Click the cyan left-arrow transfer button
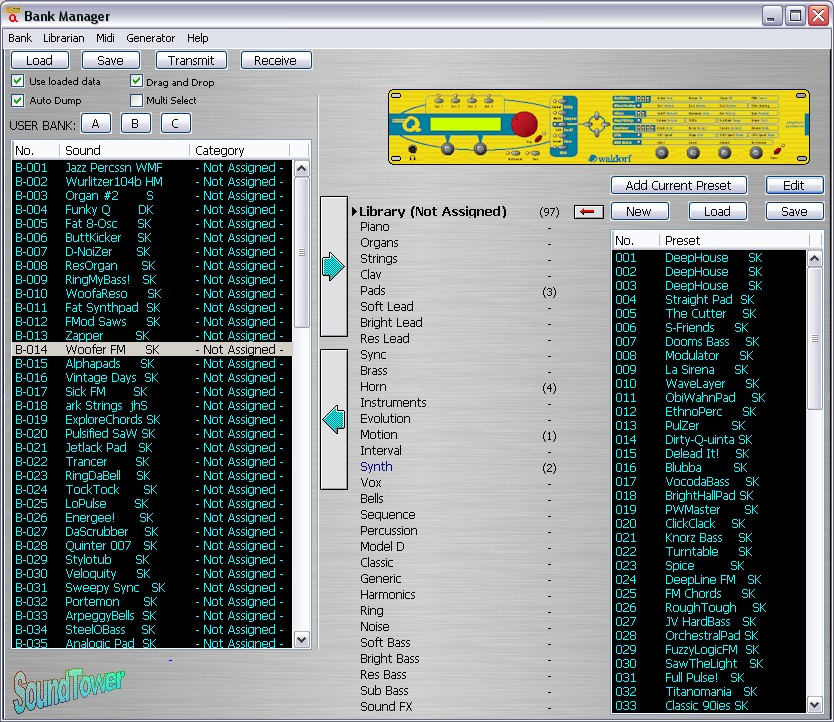Image resolution: width=834 pixels, height=722 pixels. click(333, 420)
